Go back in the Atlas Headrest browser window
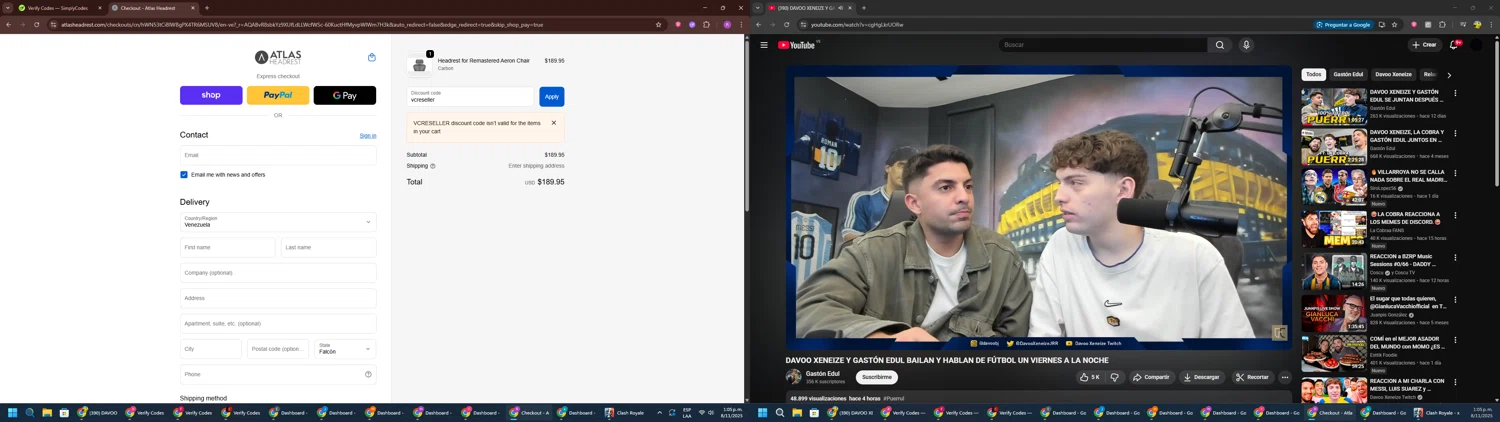Screen dimensions: 1500x422 click(x=8, y=25)
